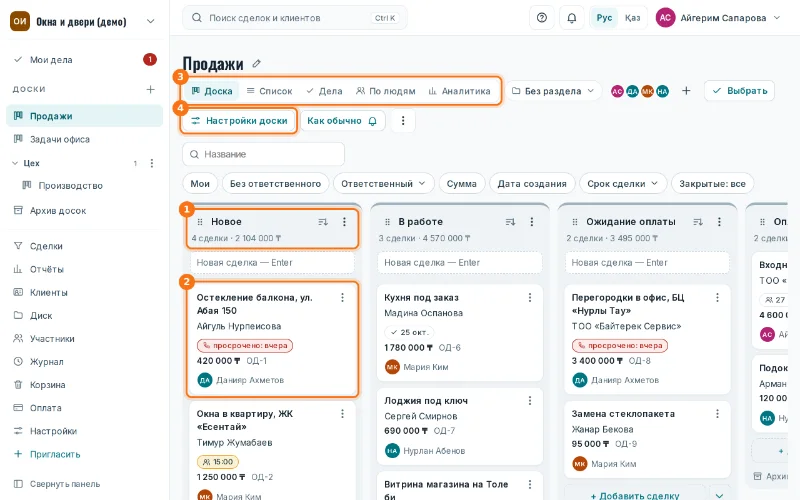Switch to the Аналитика view tab
800x500 pixels.
click(x=459, y=91)
